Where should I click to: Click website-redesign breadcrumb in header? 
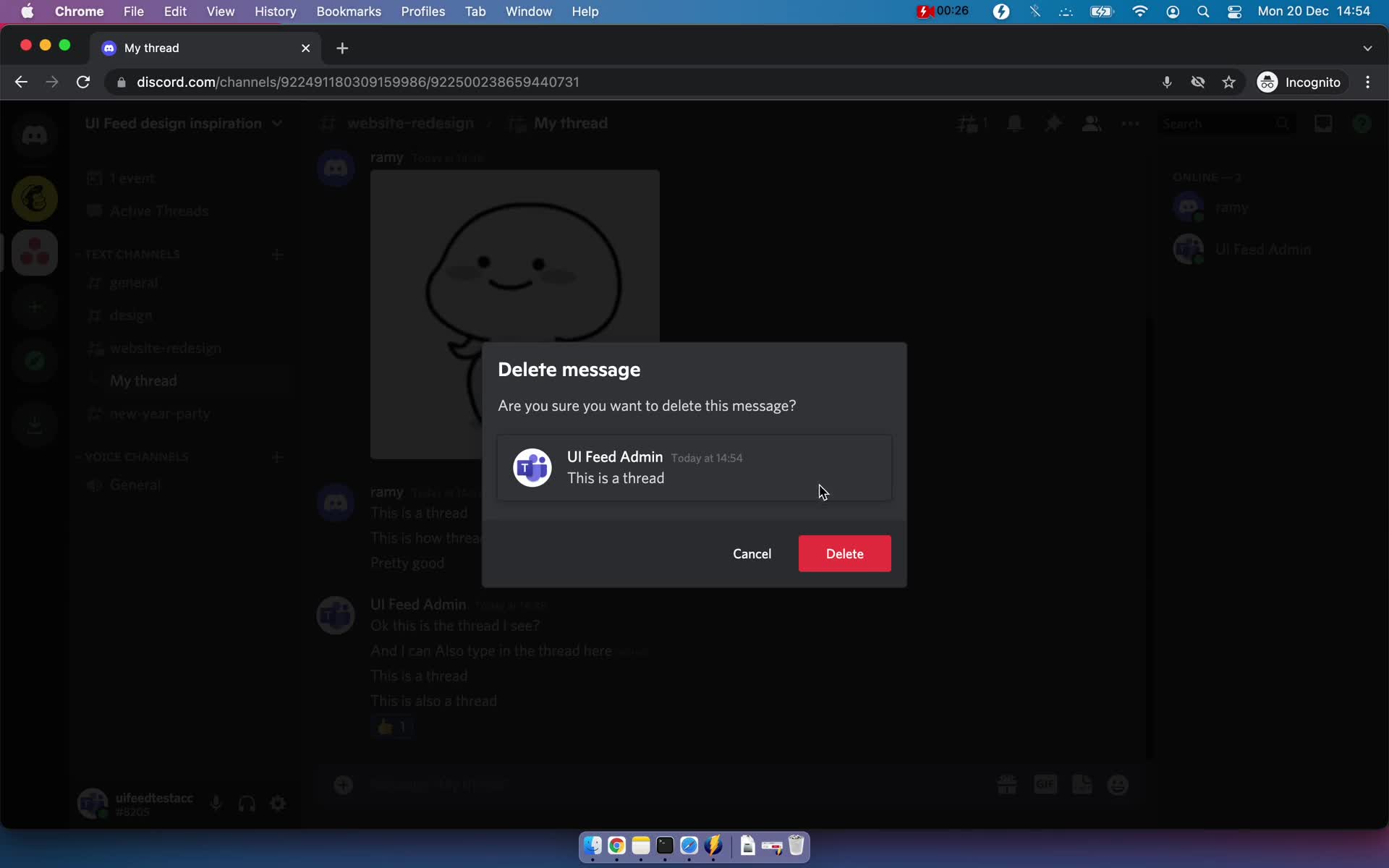point(410,124)
